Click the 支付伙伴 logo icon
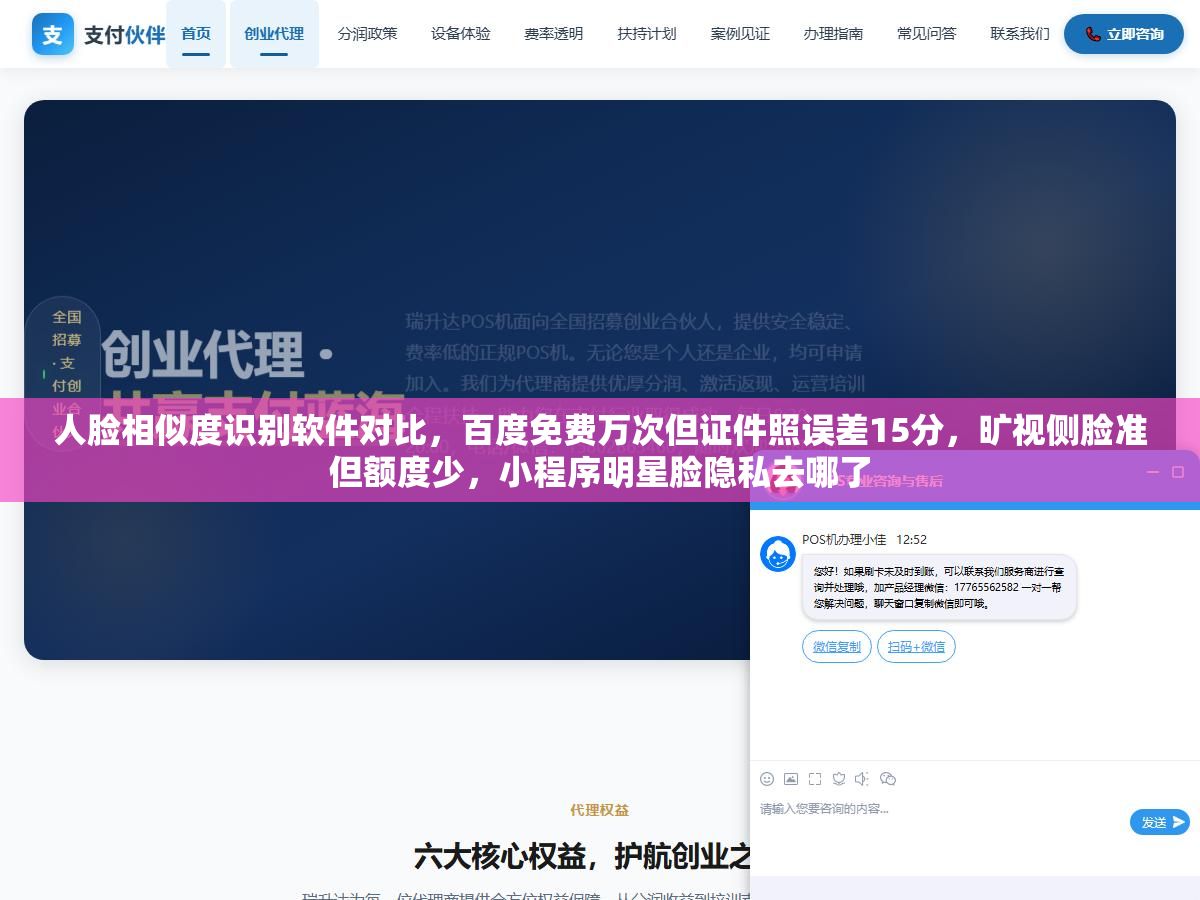Screen dimensions: 1200x900 coord(52,34)
